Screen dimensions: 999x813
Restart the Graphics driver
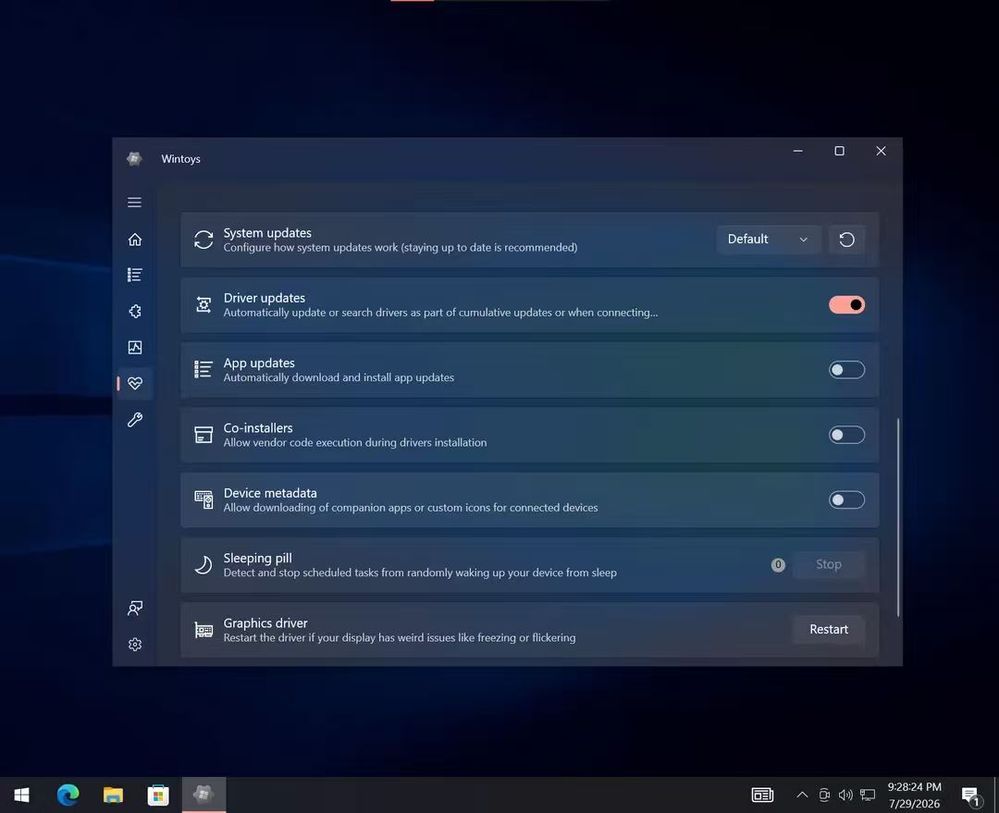tap(829, 630)
